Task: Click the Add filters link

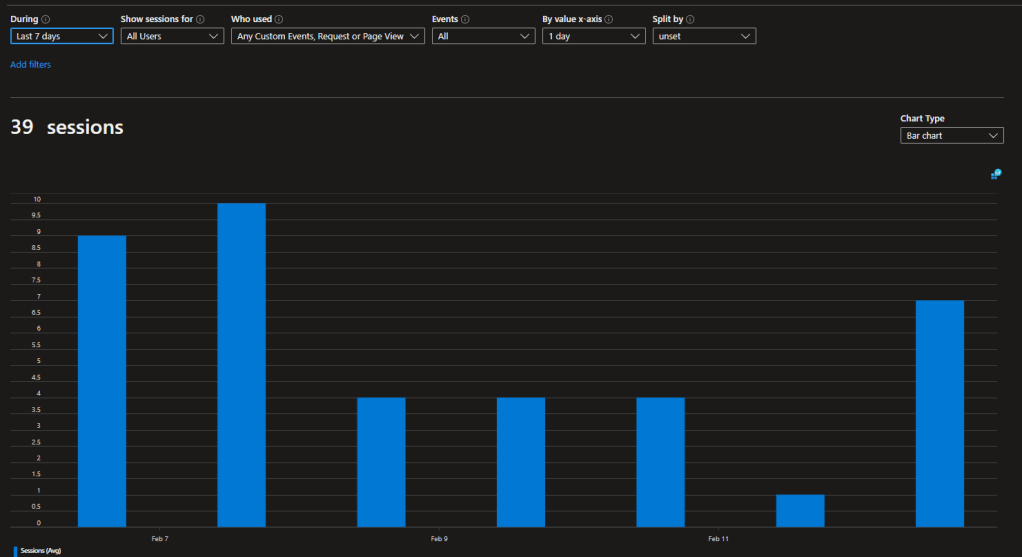Action: [30, 64]
